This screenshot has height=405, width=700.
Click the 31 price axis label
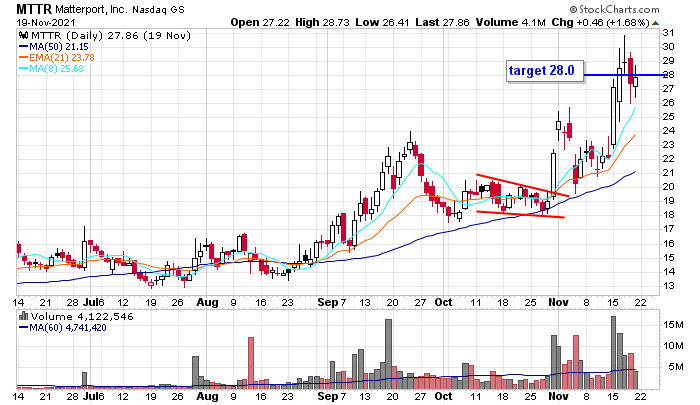[x=668, y=33]
